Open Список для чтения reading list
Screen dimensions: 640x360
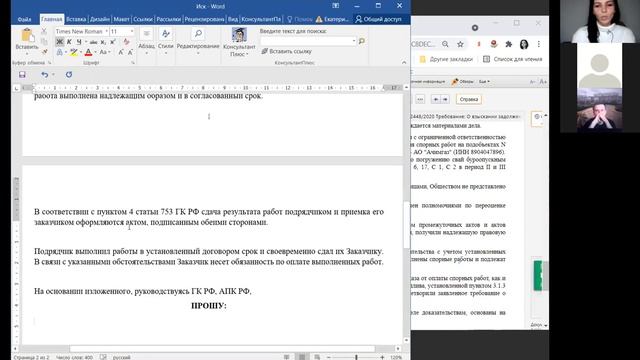click(513, 59)
